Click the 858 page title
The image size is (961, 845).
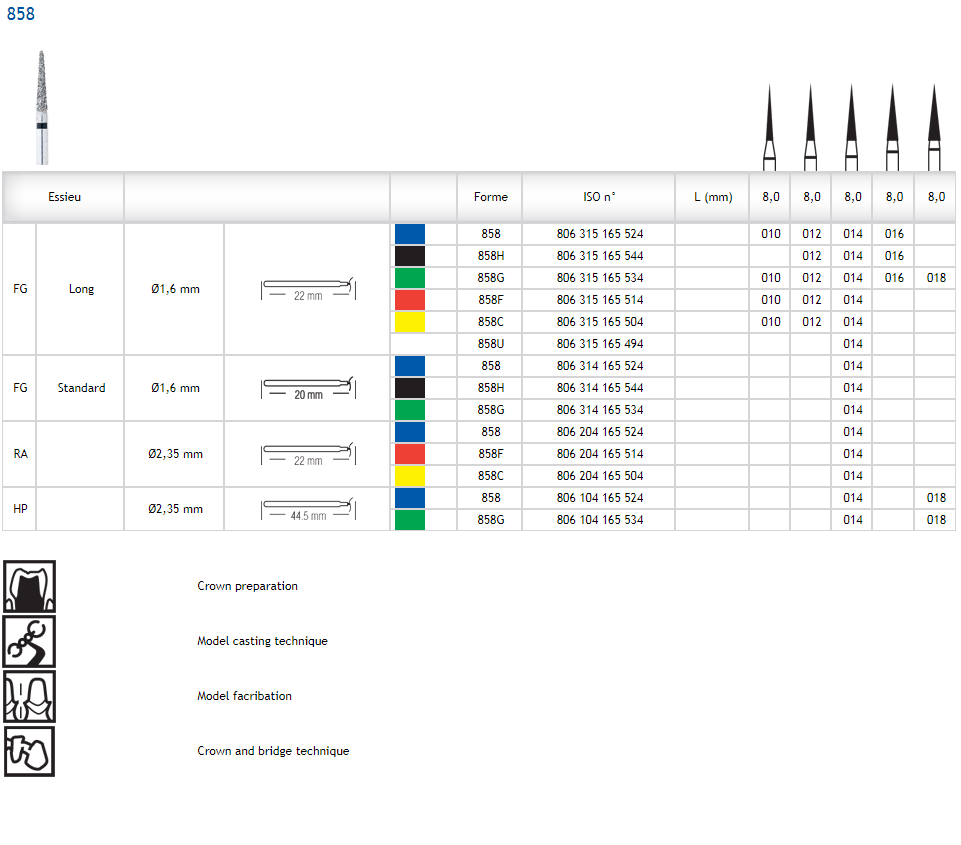pyautogui.click(x=21, y=14)
